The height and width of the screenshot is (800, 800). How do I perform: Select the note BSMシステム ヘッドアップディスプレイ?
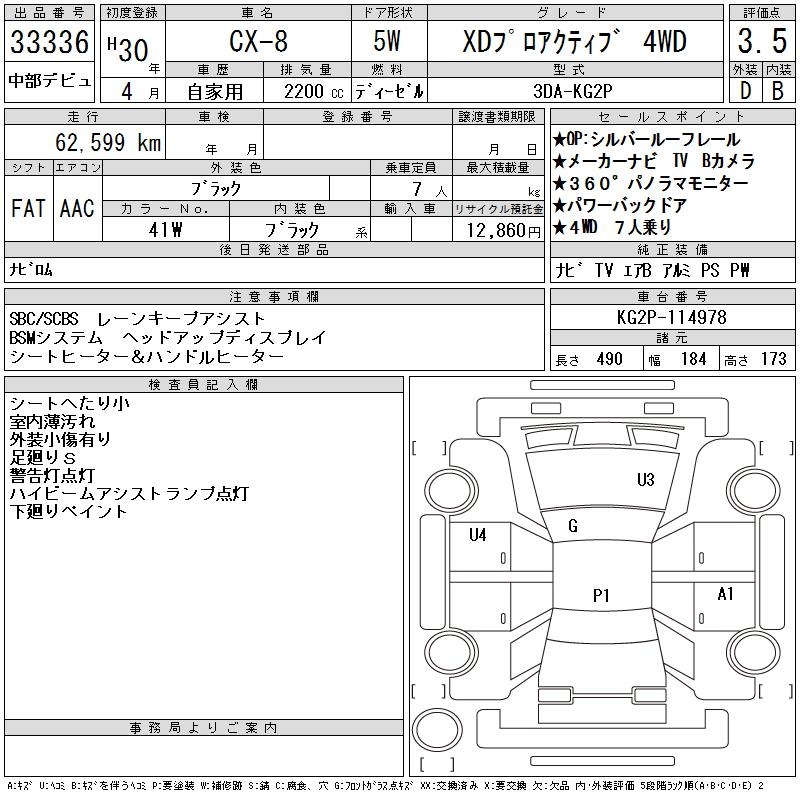click(x=167, y=338)
